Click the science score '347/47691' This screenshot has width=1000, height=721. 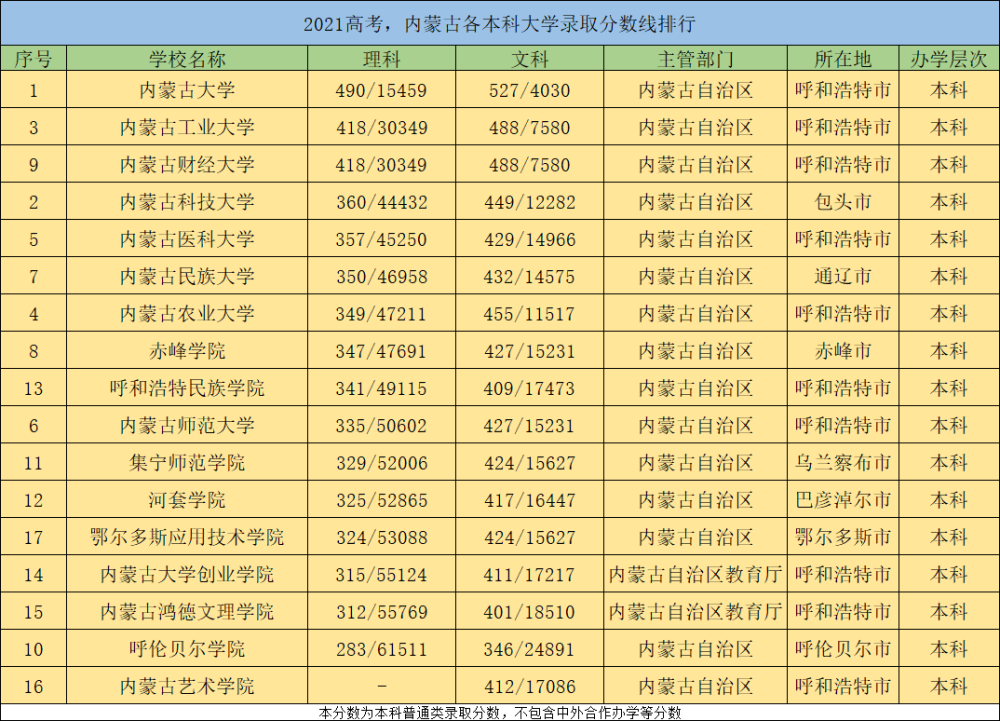381,351
